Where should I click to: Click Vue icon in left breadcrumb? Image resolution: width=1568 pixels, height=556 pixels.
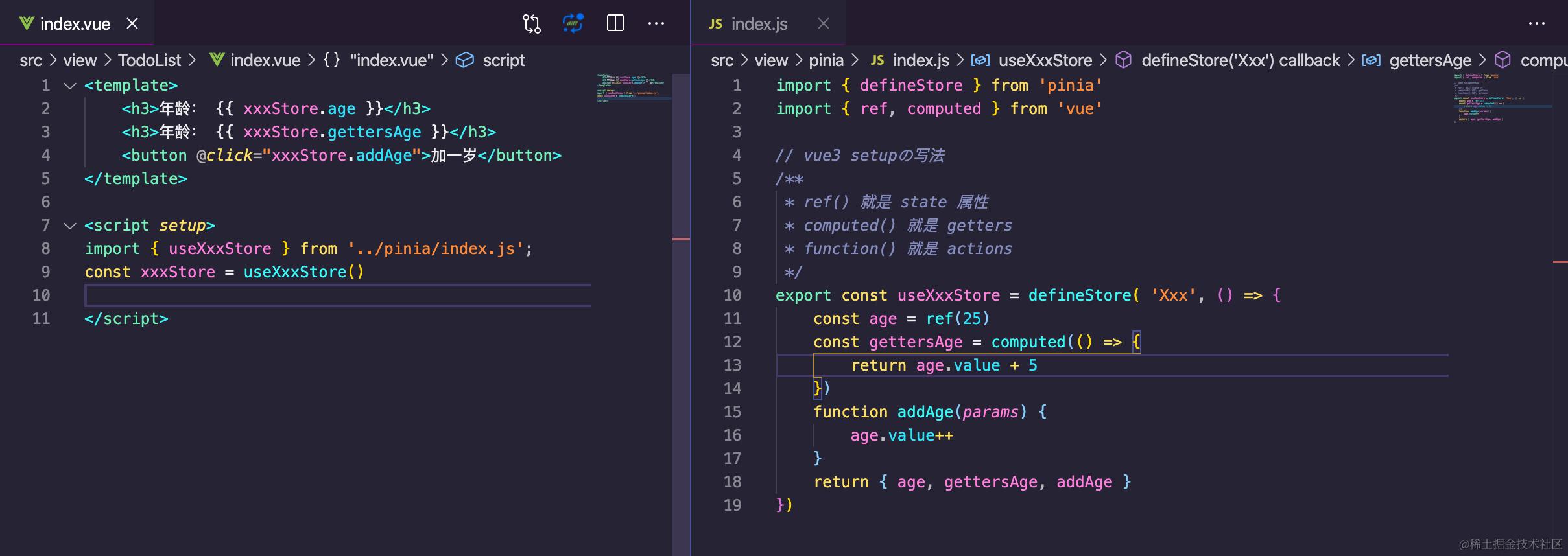pos(217,60)
